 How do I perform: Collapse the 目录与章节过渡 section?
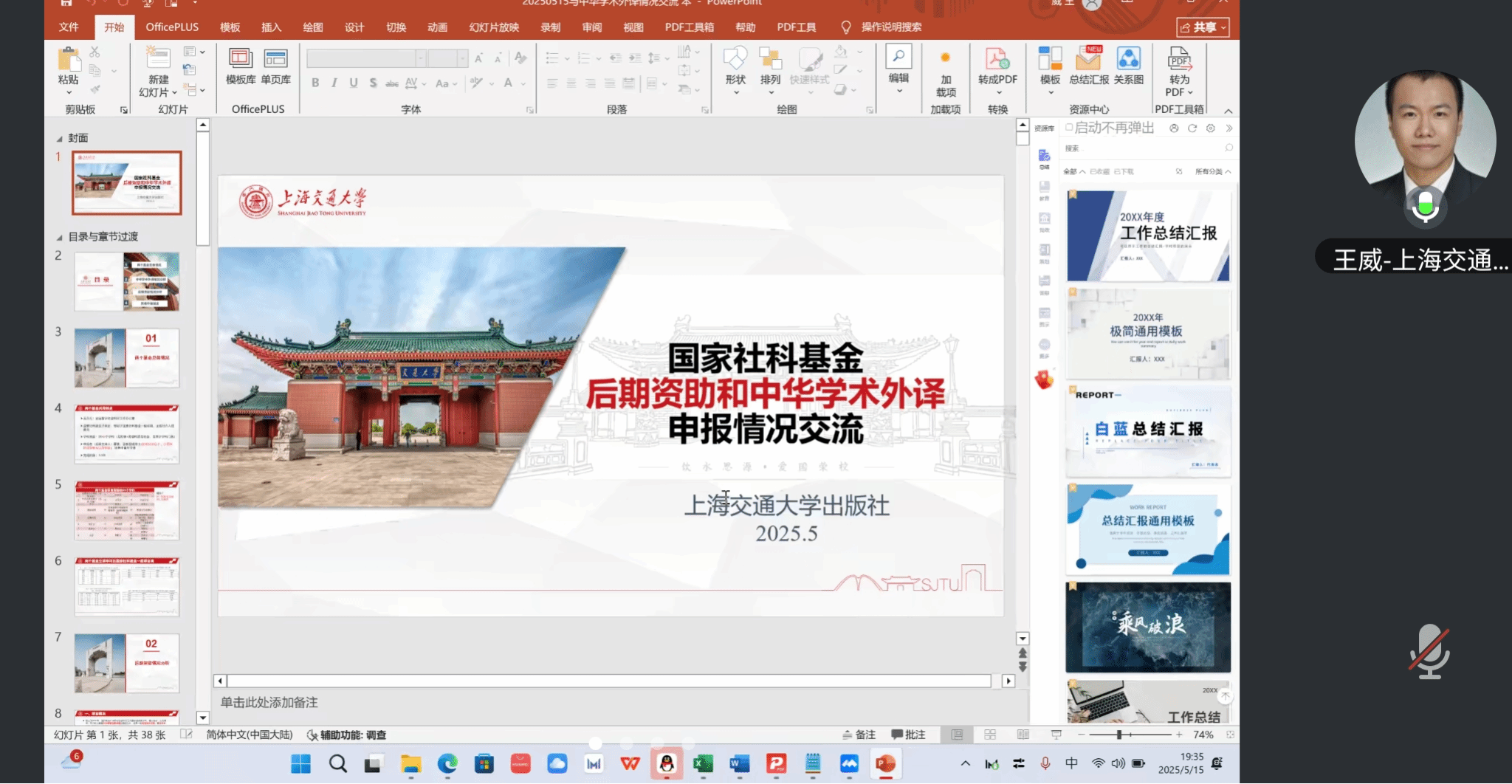coord(59,237)
